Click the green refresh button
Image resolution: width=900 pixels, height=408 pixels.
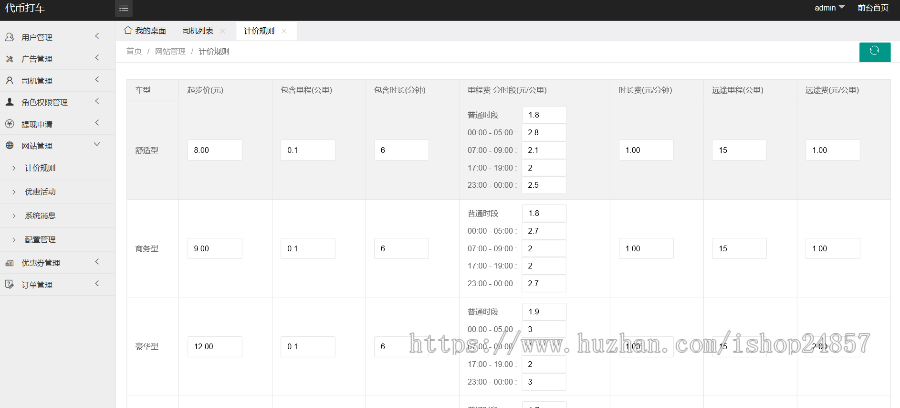[875, 52]
